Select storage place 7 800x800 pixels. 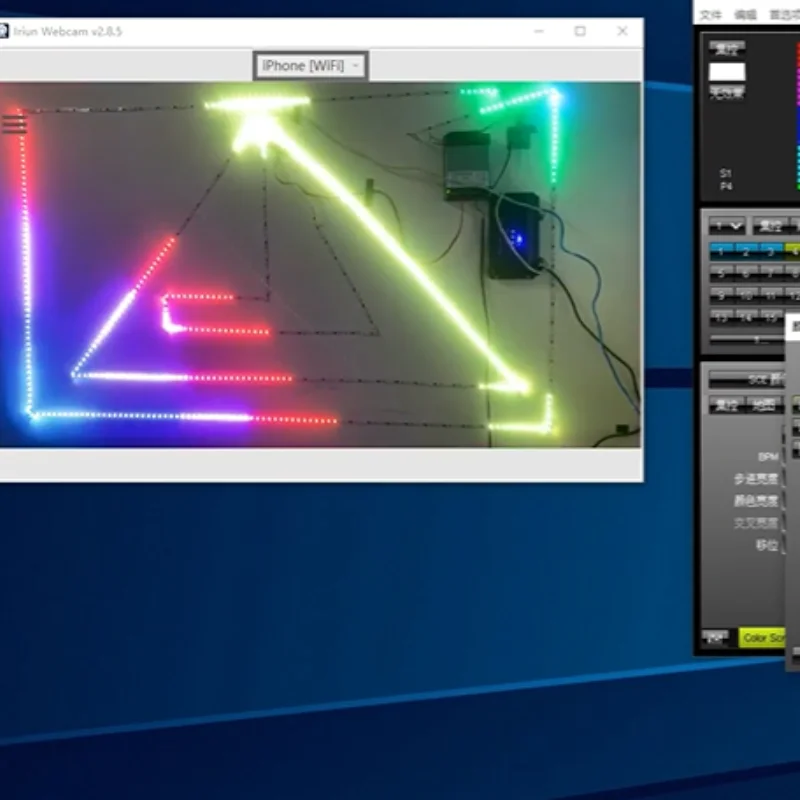coord(771,274)
